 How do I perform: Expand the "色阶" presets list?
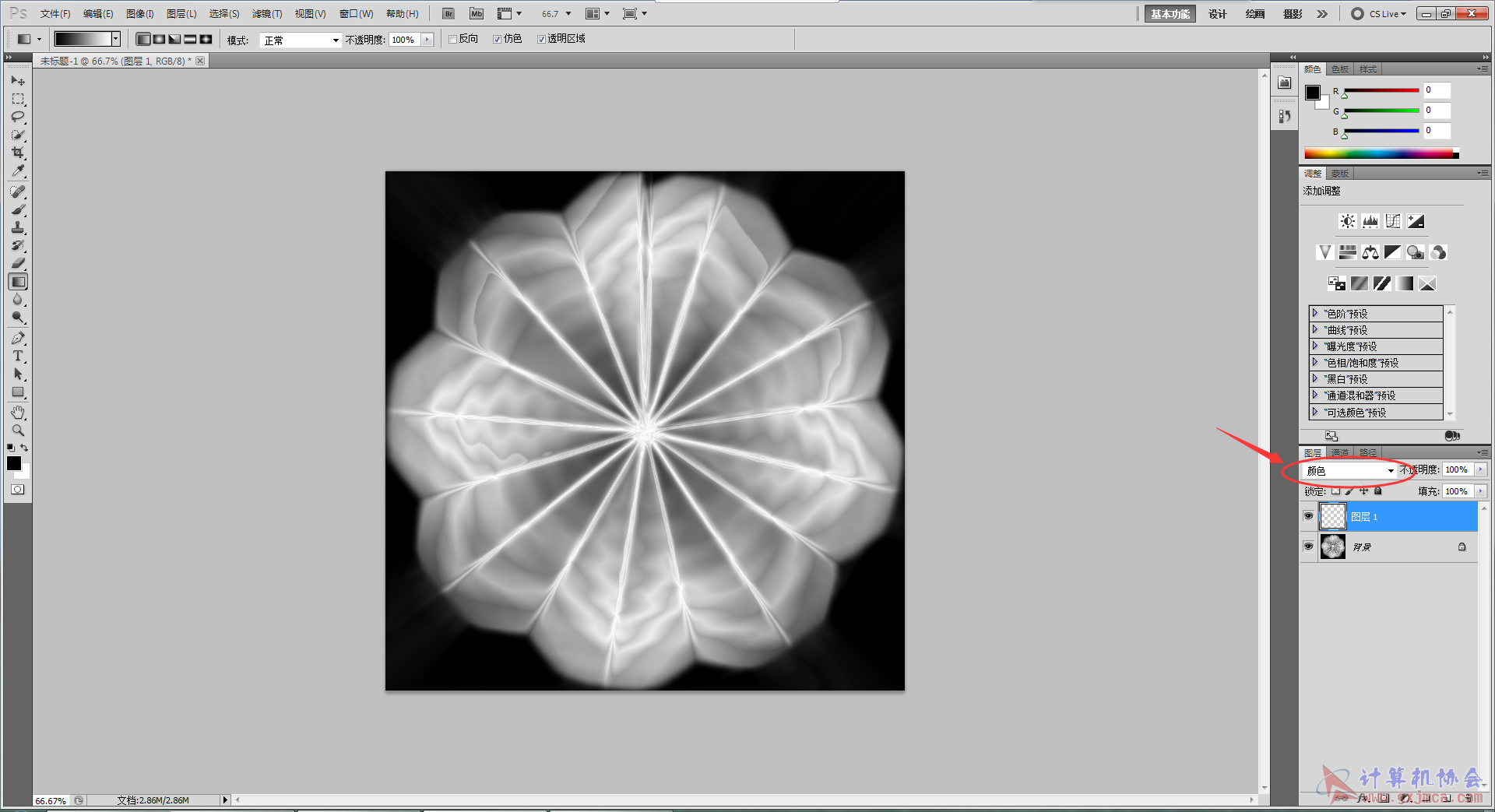point(1315,314)
